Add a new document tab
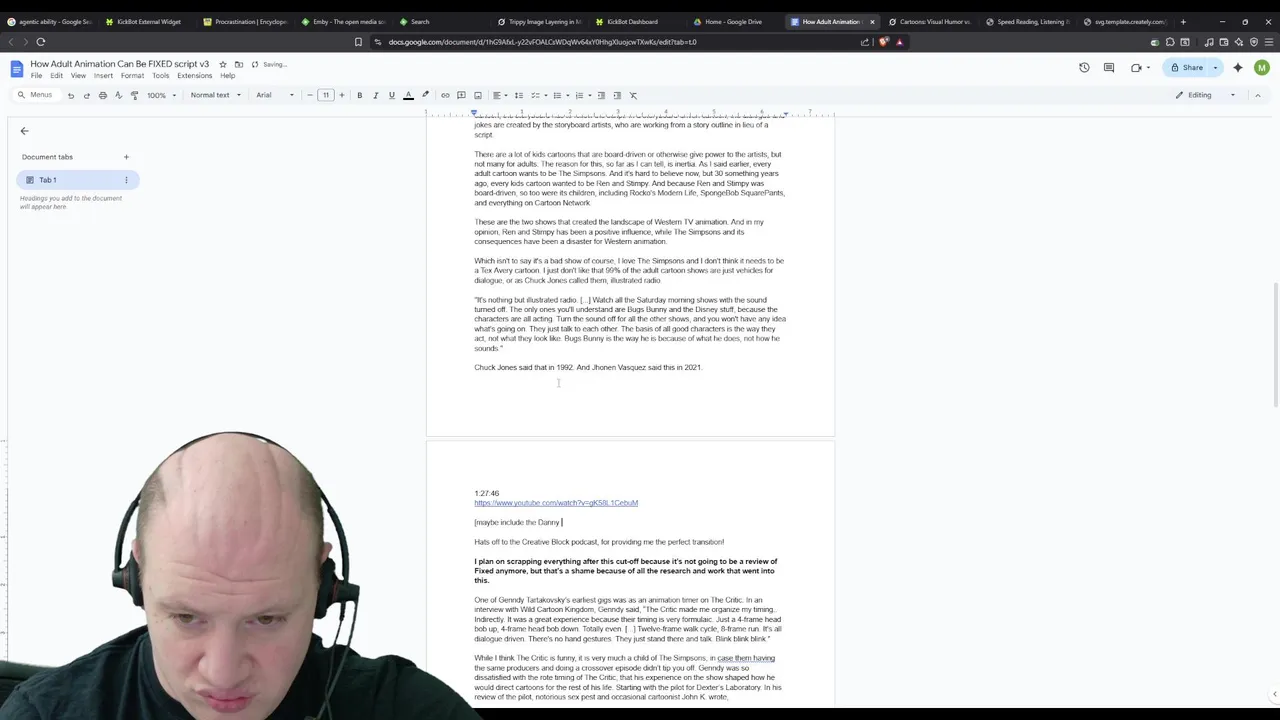This screenshot has width=1280, height=720. (x=126, y=157)
